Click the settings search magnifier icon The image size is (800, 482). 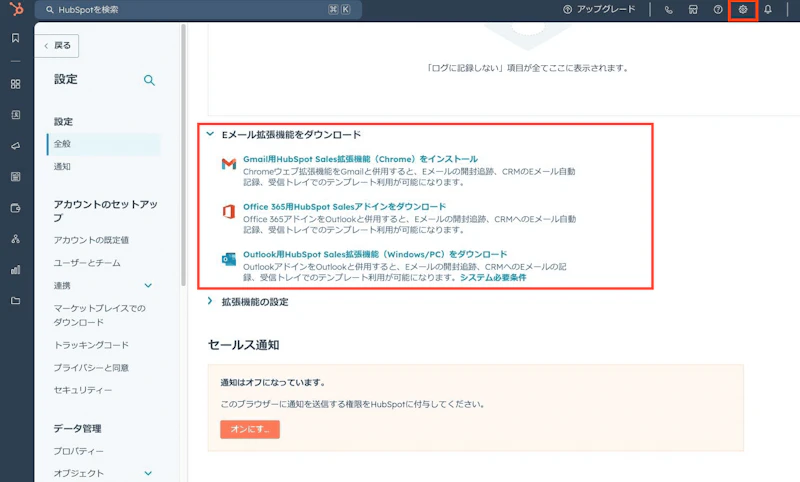[149, 80]
